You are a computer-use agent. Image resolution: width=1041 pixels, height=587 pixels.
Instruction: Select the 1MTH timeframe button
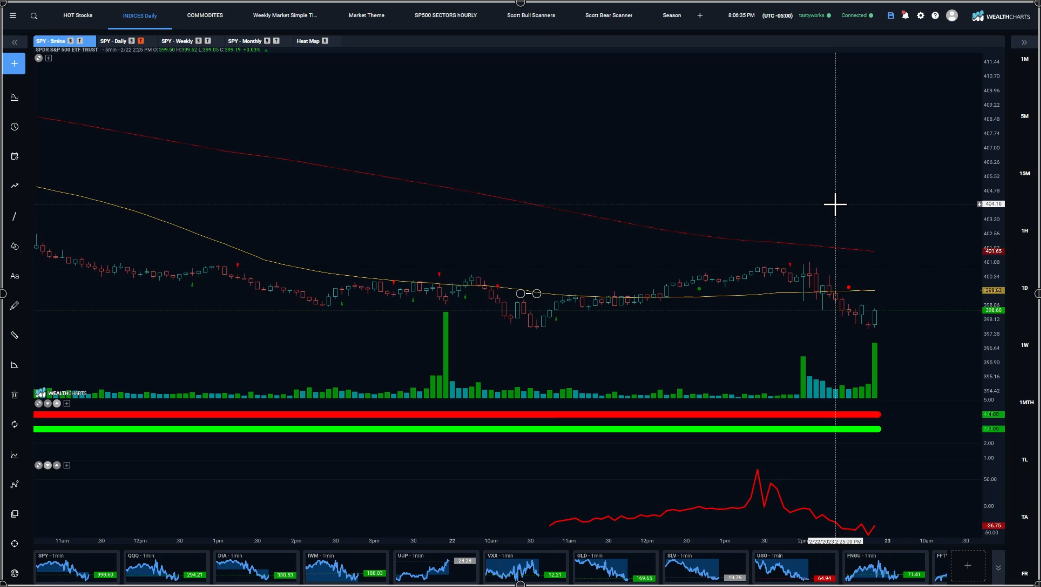(1025, 402)
